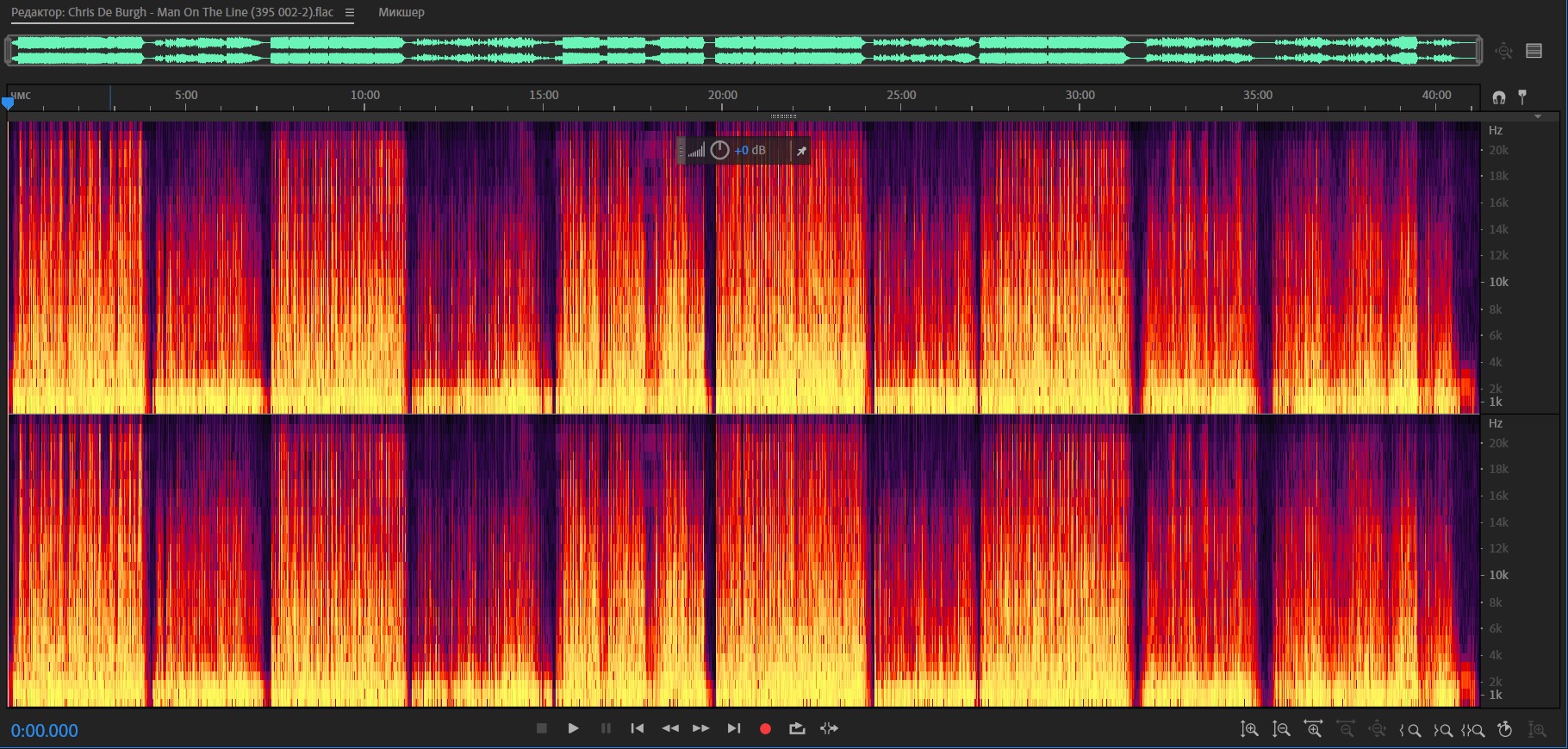Zoom in amplitude
The height and width of the screenshot is (749, 1568).
[1249, 729]
